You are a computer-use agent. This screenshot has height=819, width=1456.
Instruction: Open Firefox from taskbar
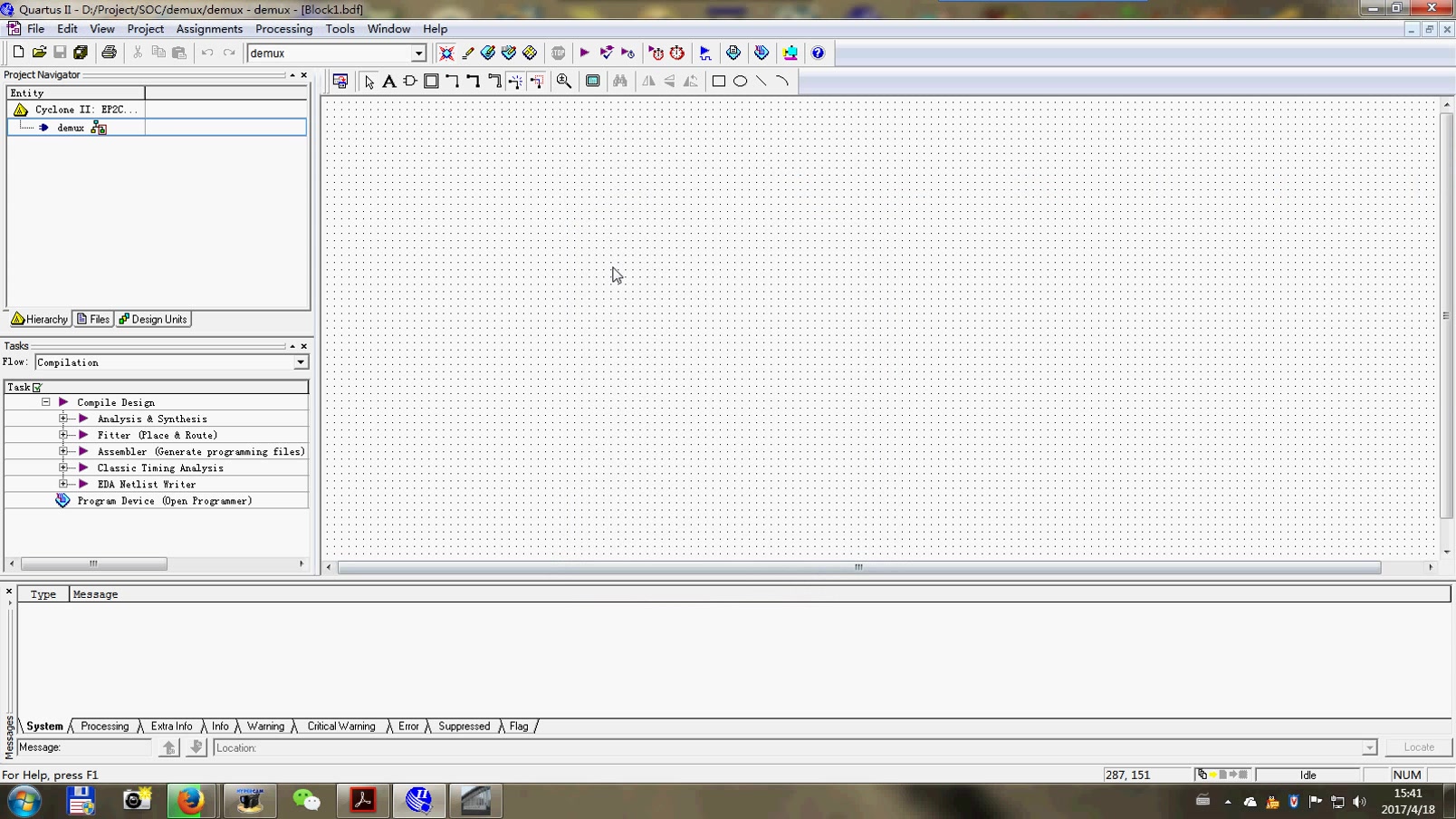(x=190, y=801)
